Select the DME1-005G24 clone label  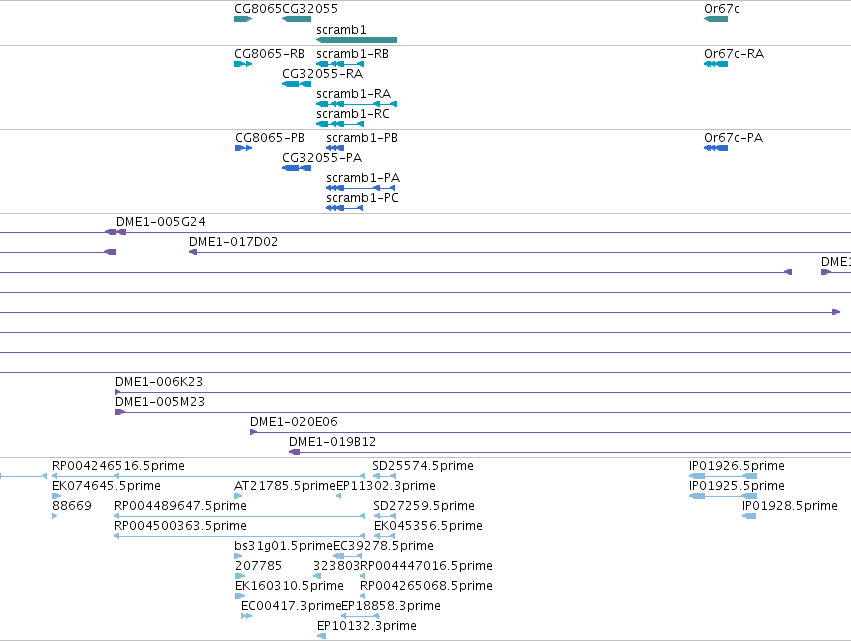coord(161,222)
